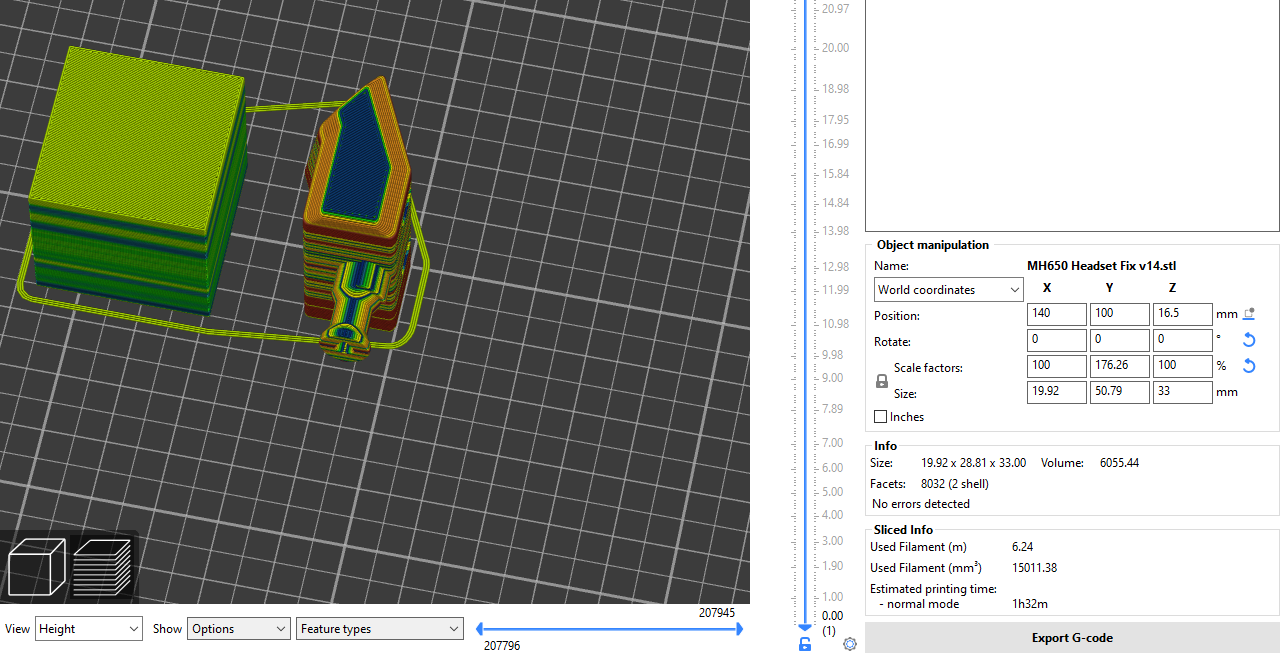Screen dimensions: 1280x653
Task: Click the drop-to-bed icon next to Position mm
Action: click(x=1249, y=314)
